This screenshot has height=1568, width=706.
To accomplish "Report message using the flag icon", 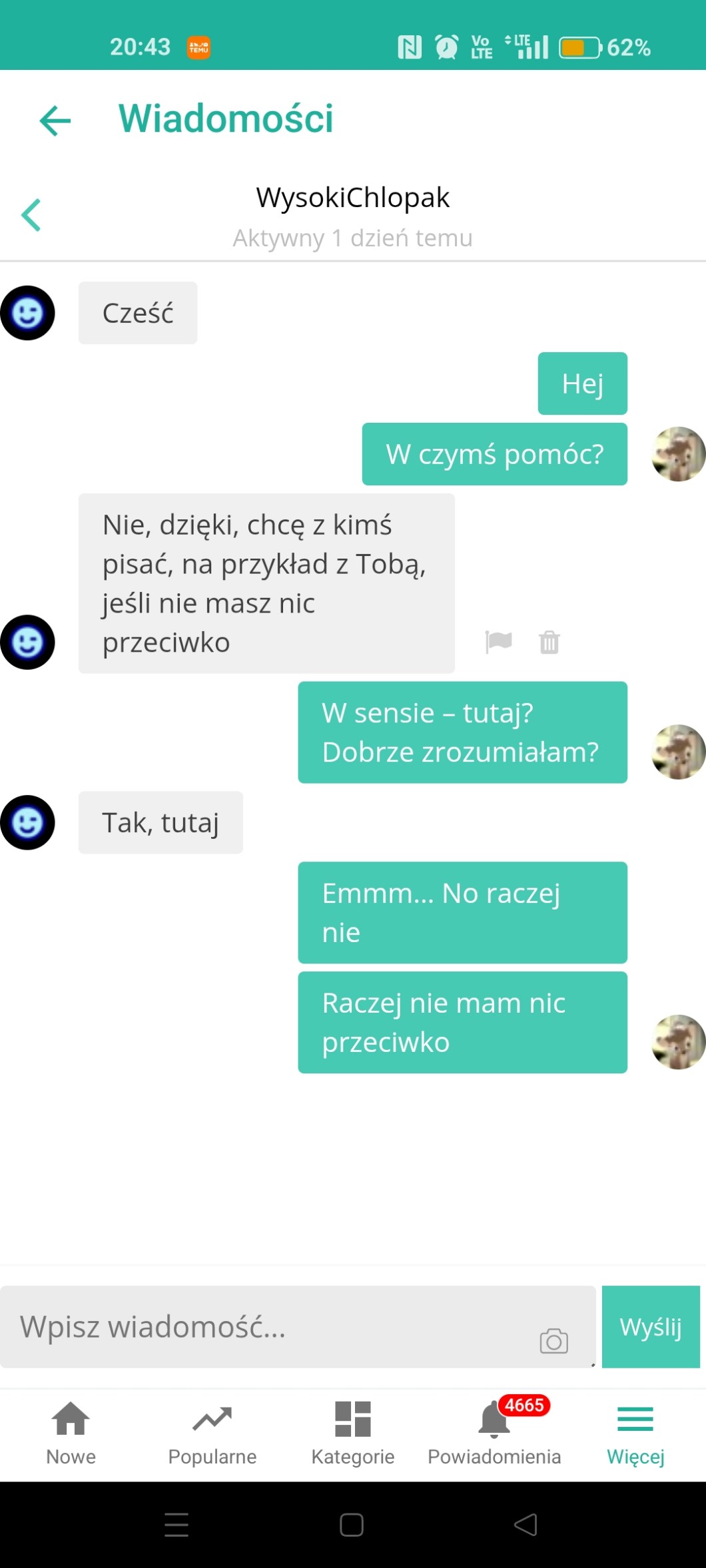I will pos(498,642).
